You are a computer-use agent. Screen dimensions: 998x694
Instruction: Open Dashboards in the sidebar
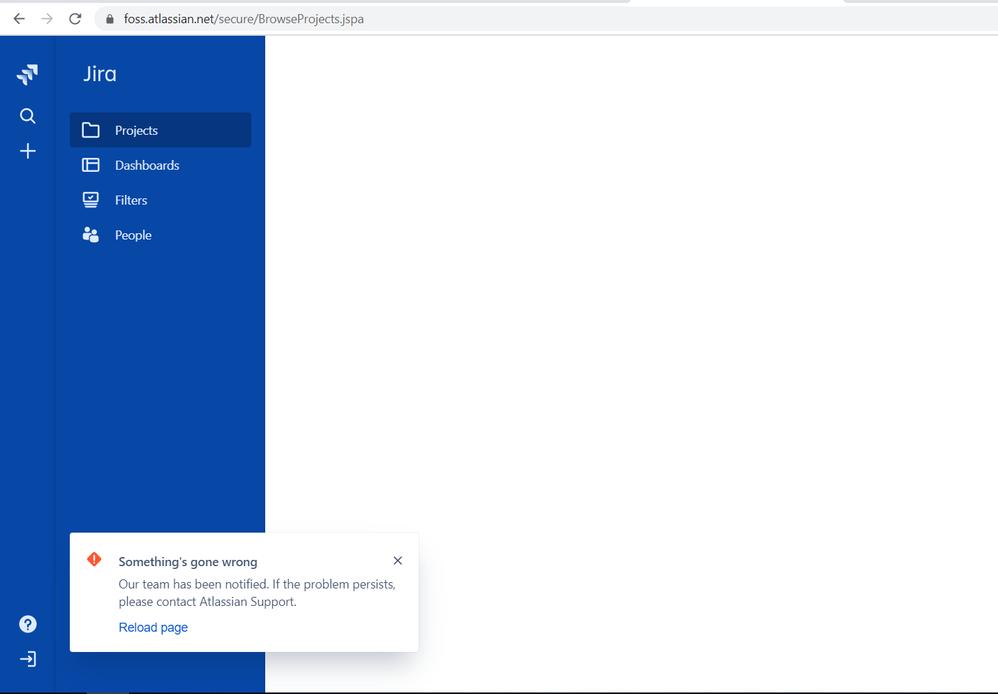[x=160, y=165]
